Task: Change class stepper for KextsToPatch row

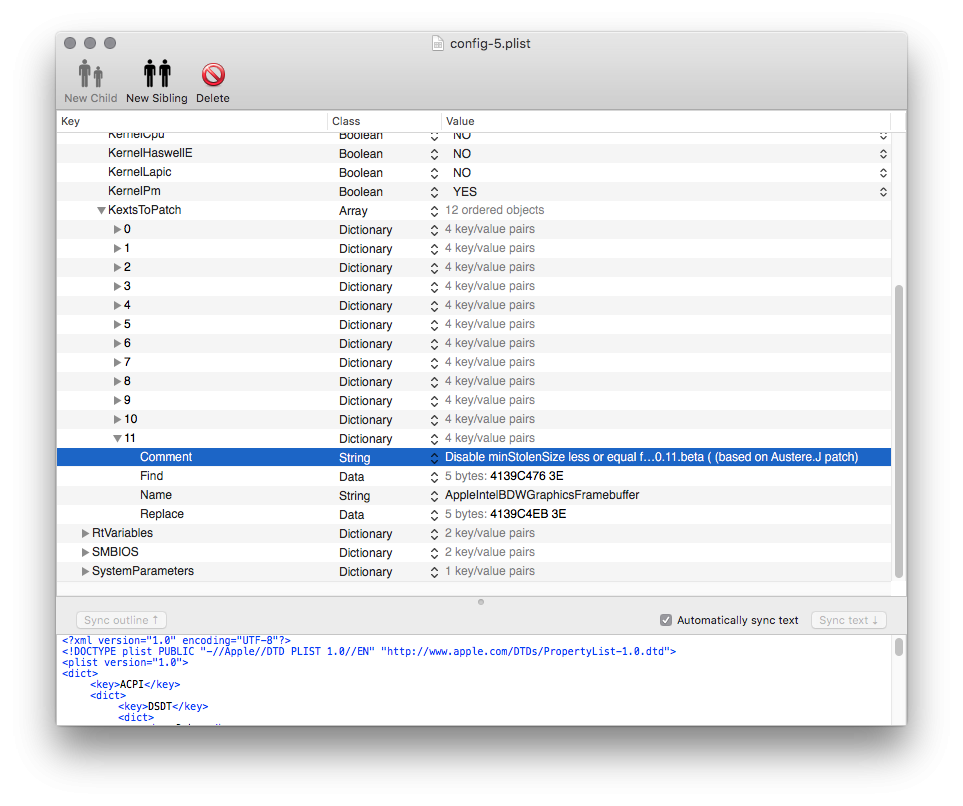Action: (x=434, y=211)
